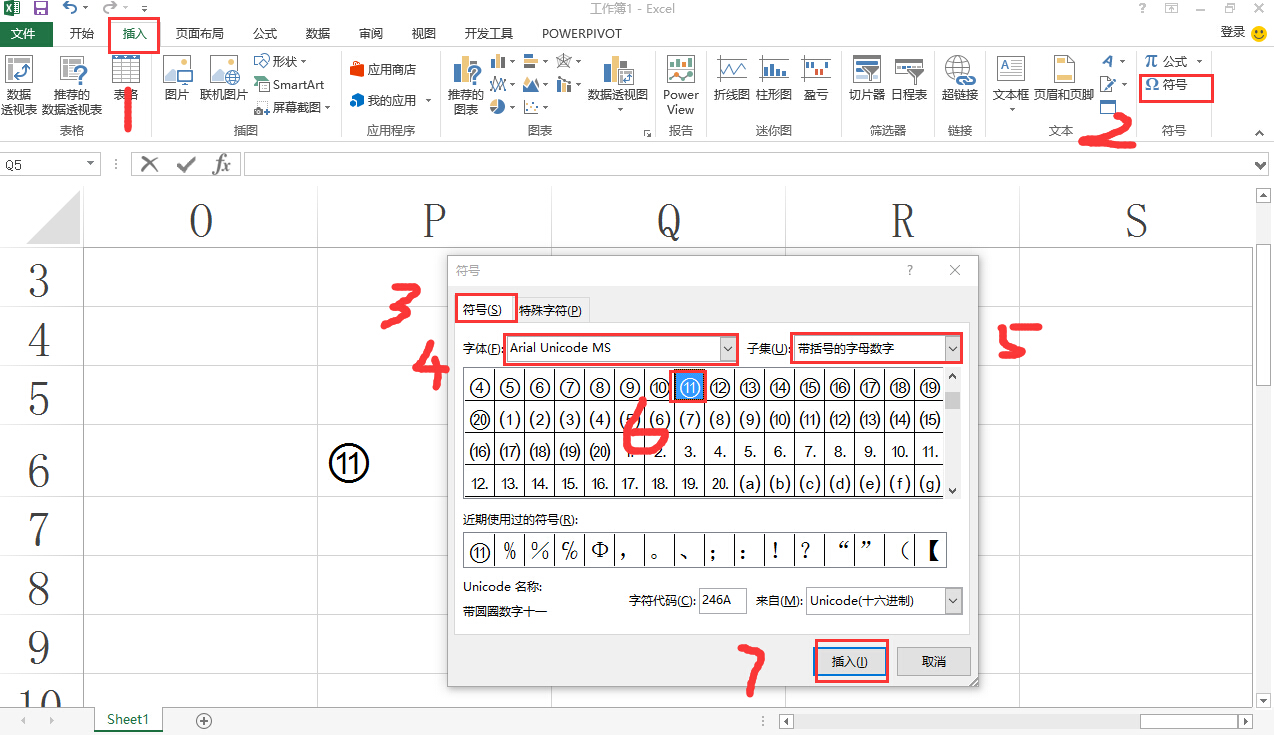The width and height of the screenshot is (1274, 735).
Task: Open Recommended PivotTables (推荐的数据透视表)
Action: pos(72,85)
